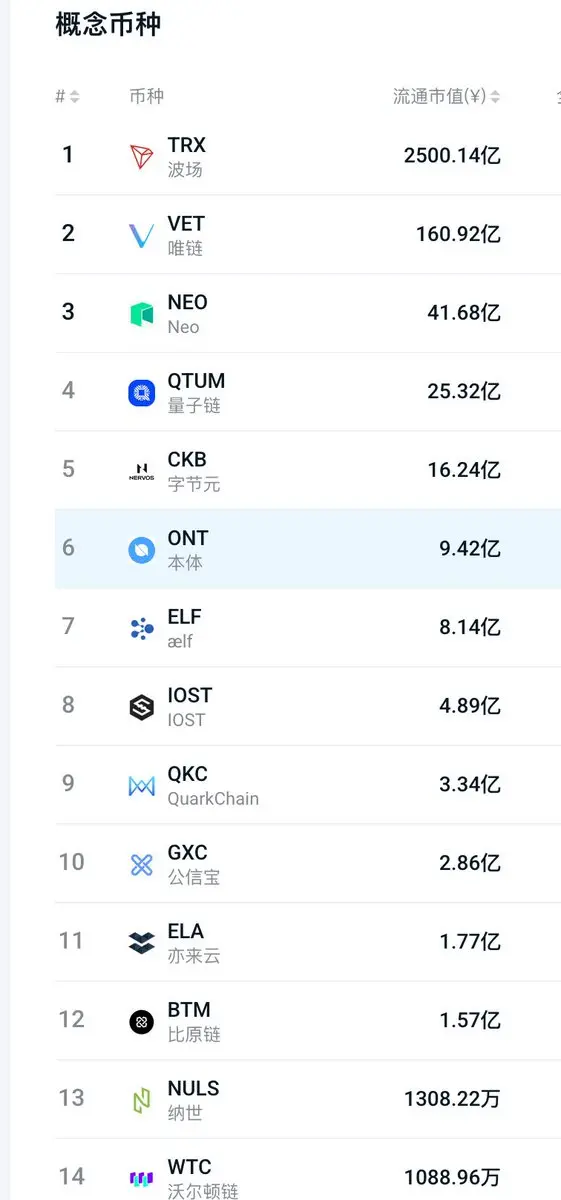Tap the BTM Bytom round icon

tap(142, 1022)
